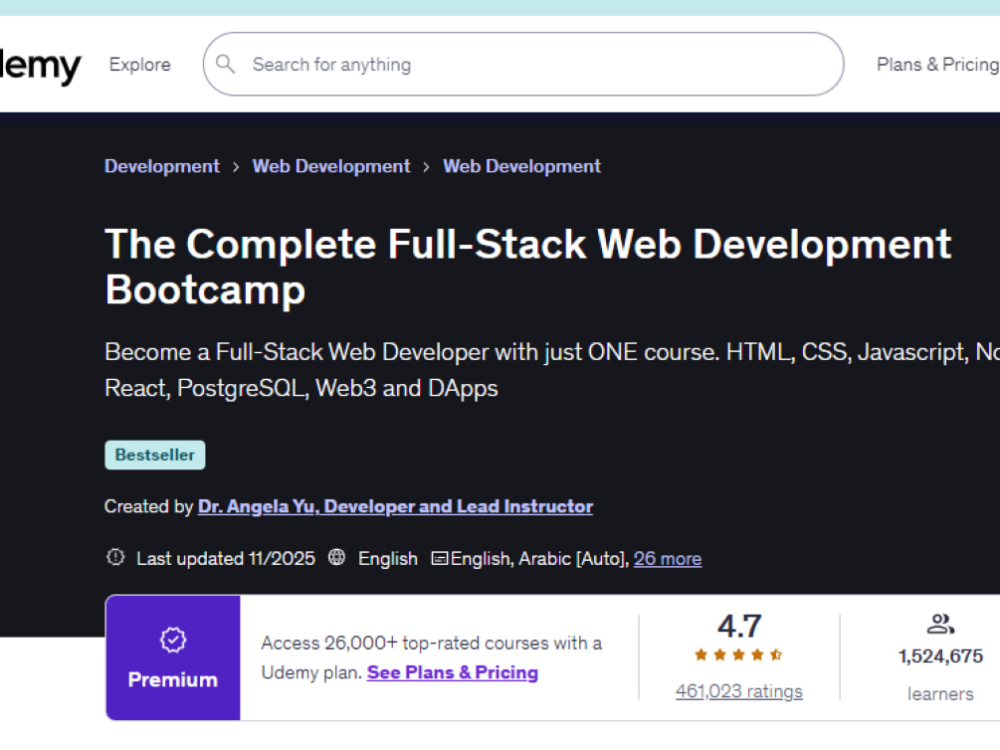1000x750 pixels.
Task: Click the Premium label tile
Action: coord(173,658)
